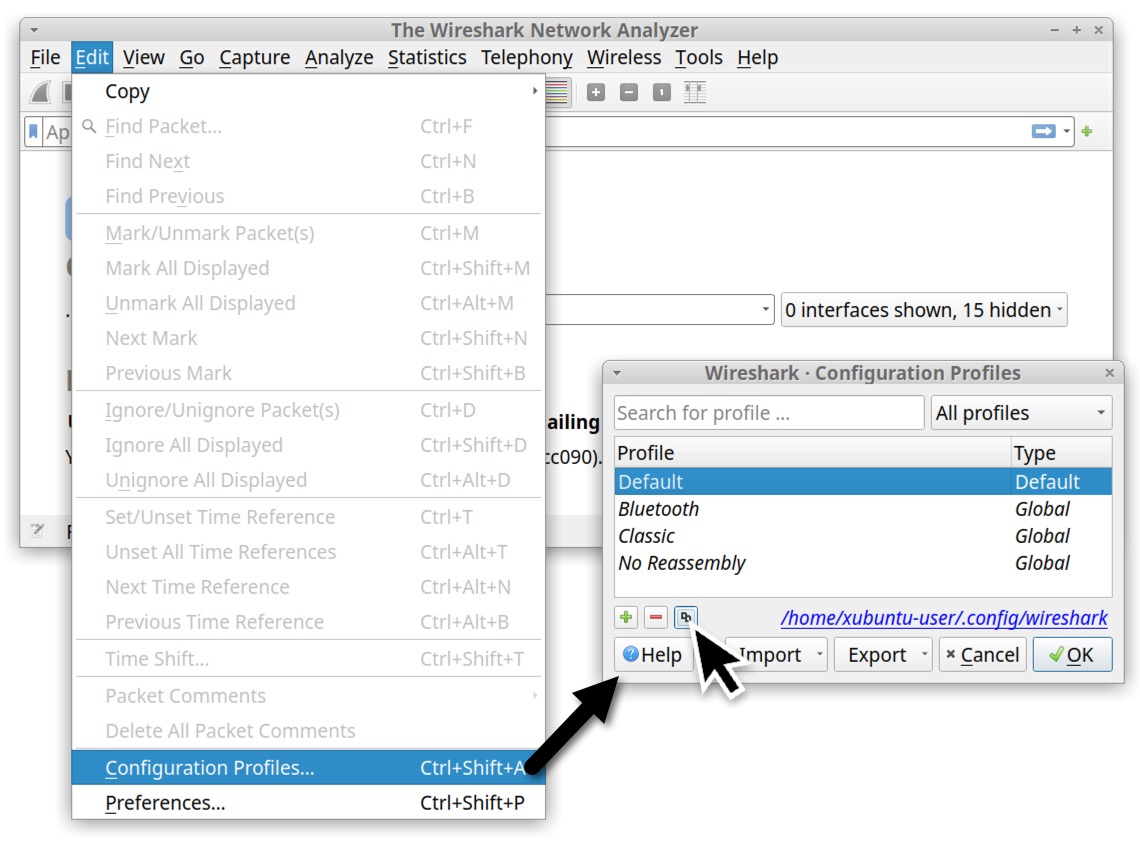Click Help button in profiles dialog
1140x841 pixels.
point(652,655)
